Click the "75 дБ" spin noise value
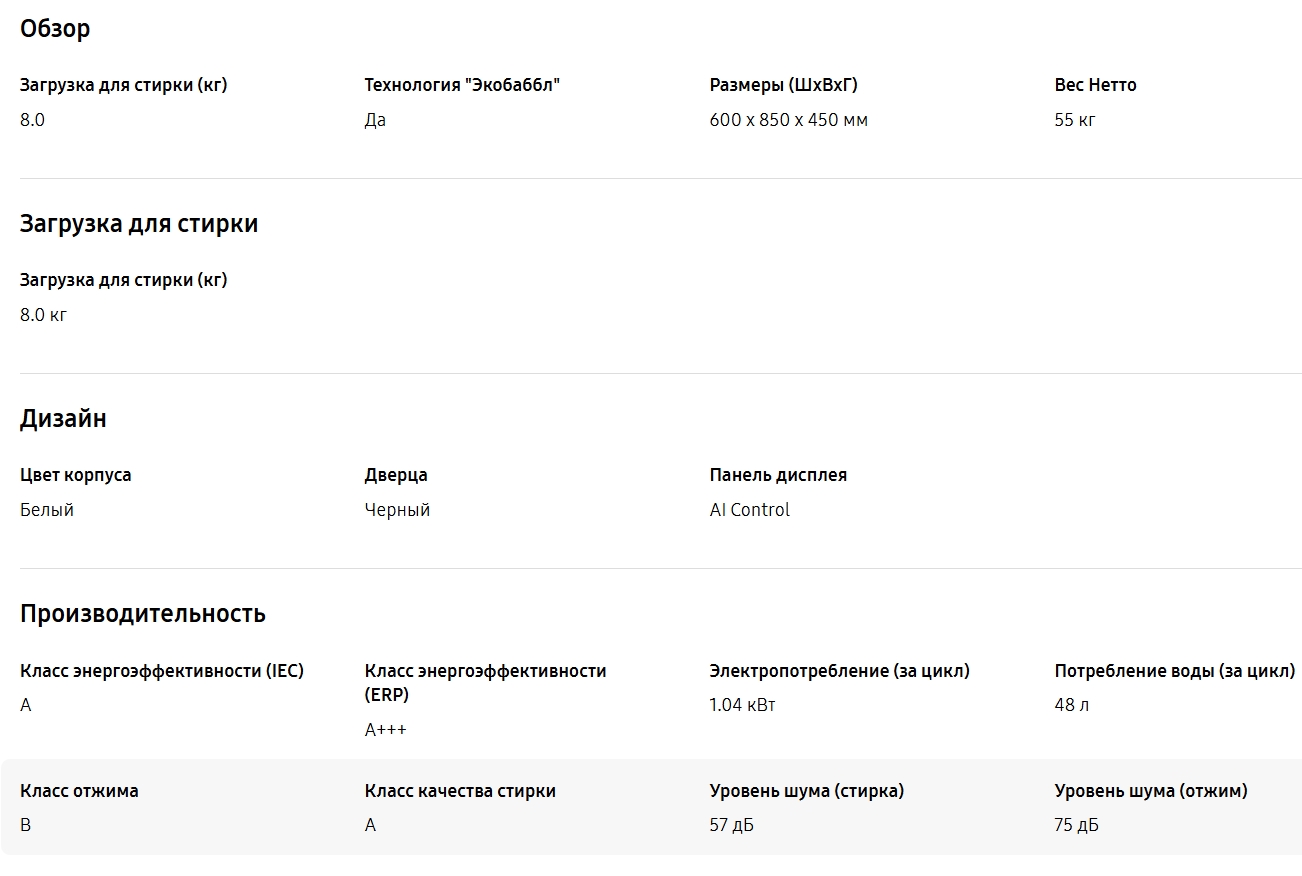 [x=1076, y=826]
